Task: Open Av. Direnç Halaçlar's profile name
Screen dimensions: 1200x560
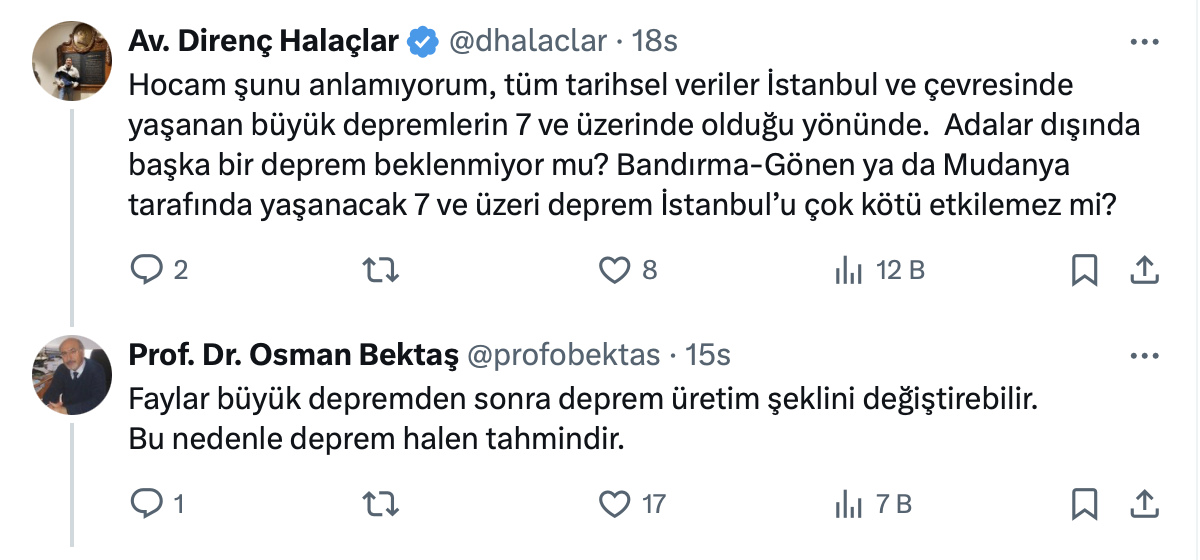Action: pos(264,41)
